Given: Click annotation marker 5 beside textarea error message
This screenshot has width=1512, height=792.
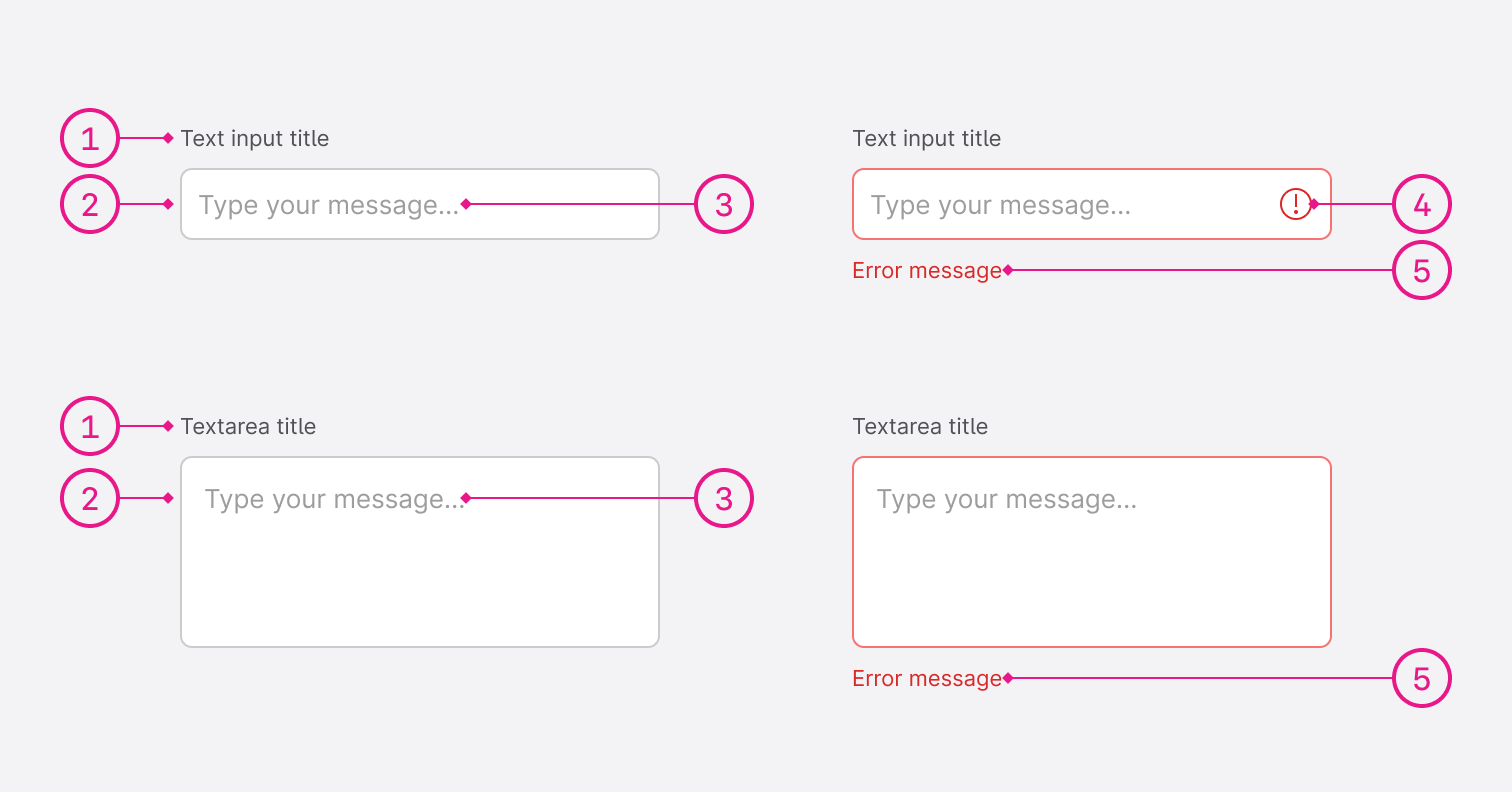Looking at the screenshot, I should click(x=1421, y=678).
